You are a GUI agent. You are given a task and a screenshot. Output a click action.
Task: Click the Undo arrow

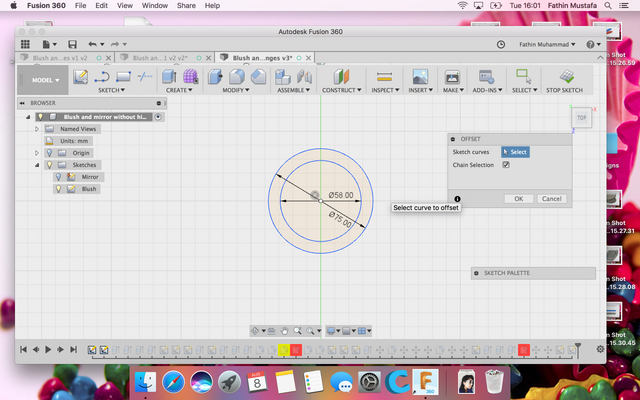(93, 44)
